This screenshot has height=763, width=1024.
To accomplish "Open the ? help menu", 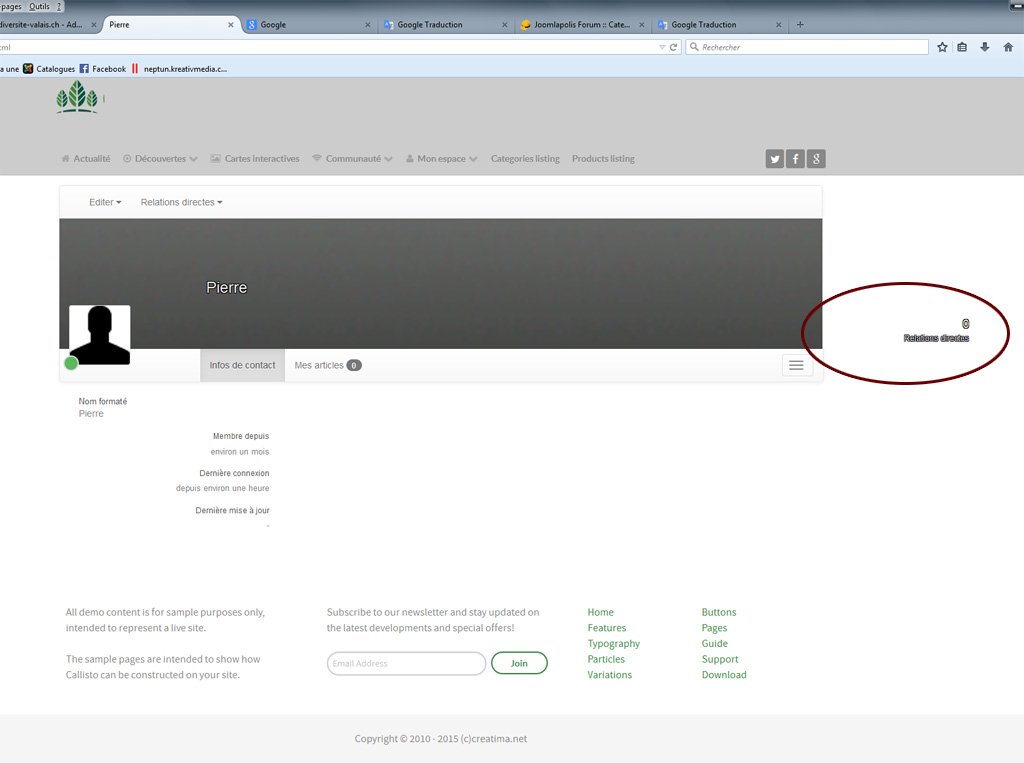I will click(59, 7).
